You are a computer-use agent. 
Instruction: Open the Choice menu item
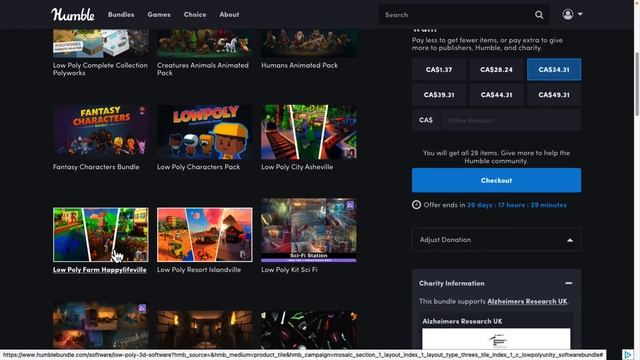pyautogui.click(x=195, y=14)
